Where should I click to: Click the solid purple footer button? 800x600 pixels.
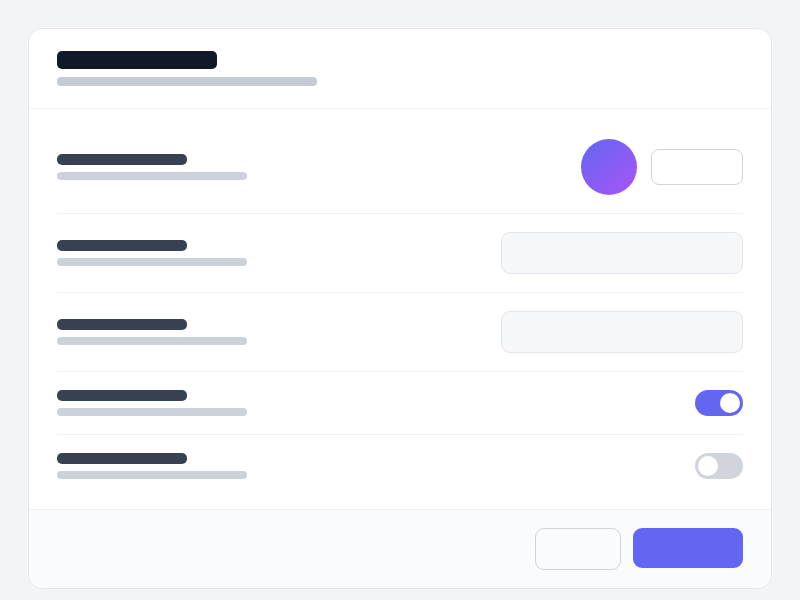point(688,548)
